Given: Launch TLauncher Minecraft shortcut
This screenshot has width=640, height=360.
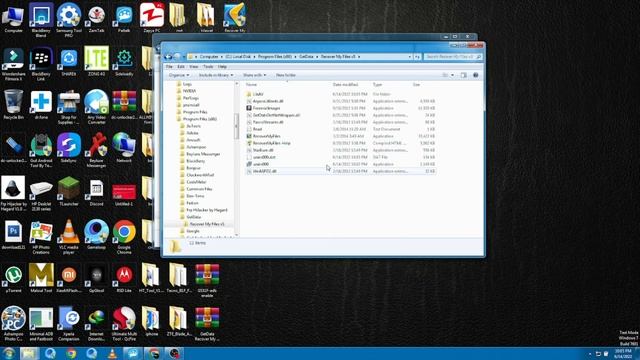Looking at the screenshot, I should [69, 191].
